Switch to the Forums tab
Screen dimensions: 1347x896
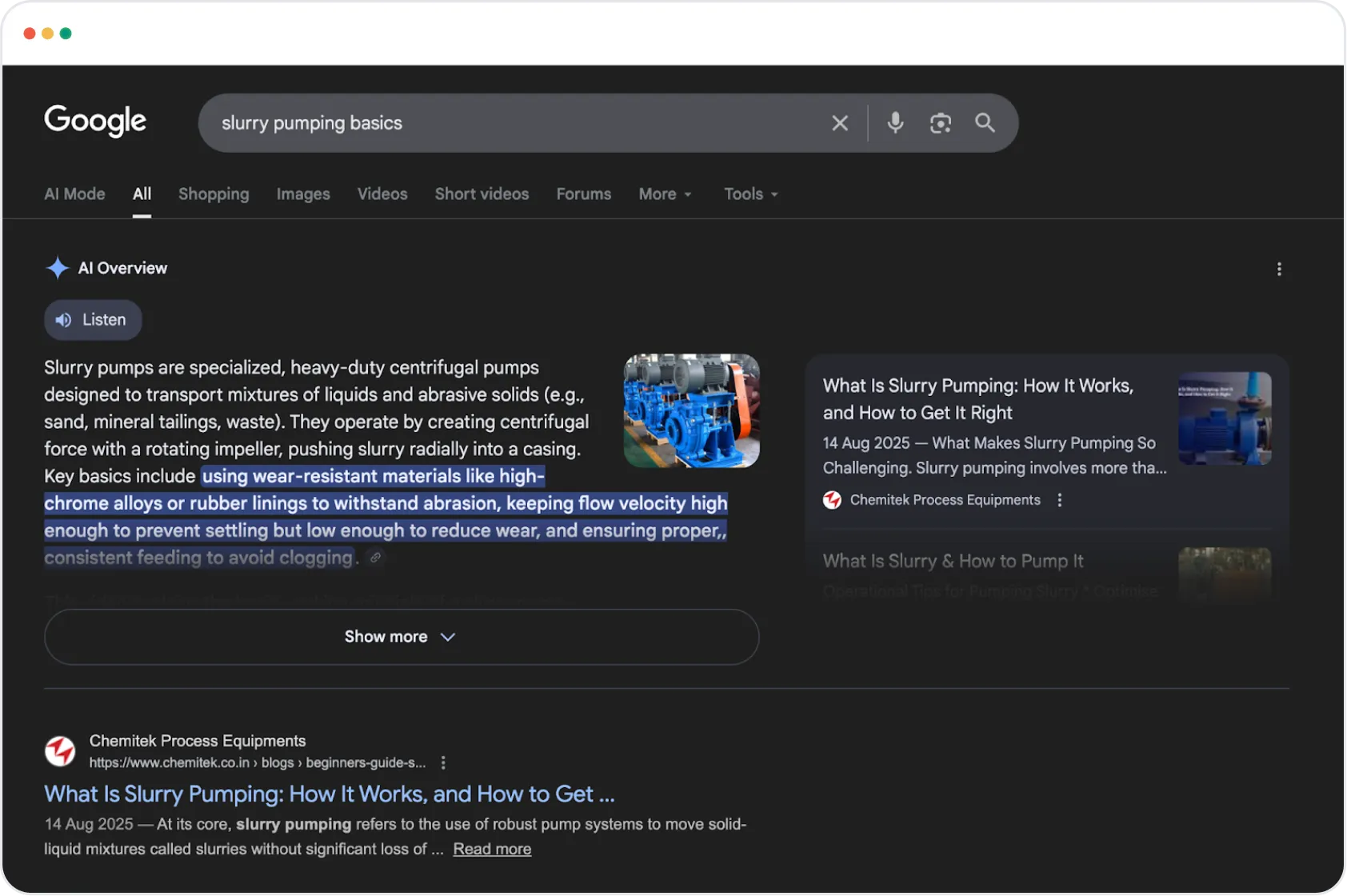584,194
